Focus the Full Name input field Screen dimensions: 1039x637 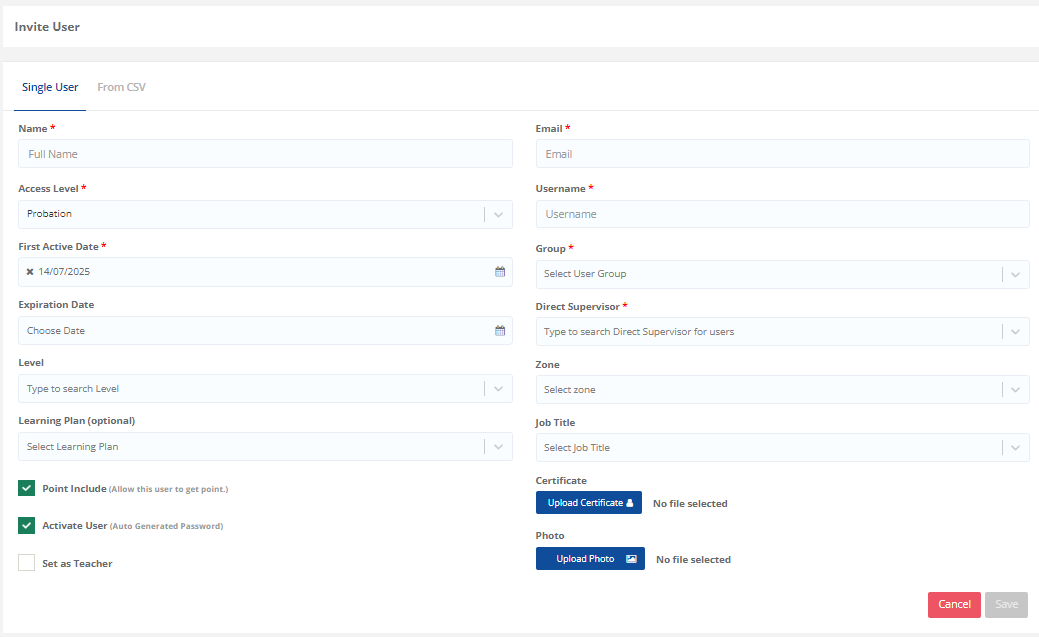(x=265, y=154)
